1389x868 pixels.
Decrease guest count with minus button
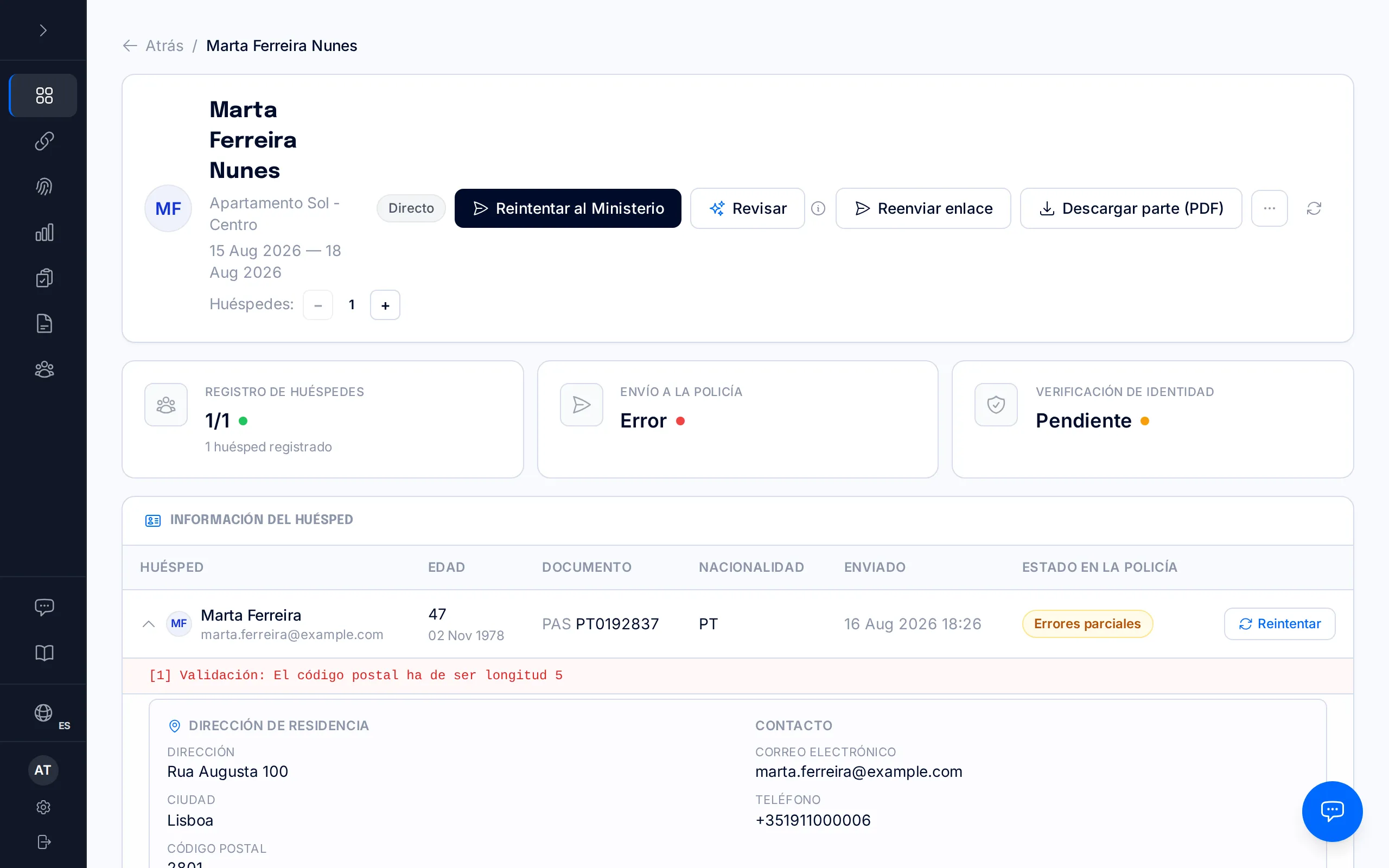318,305
